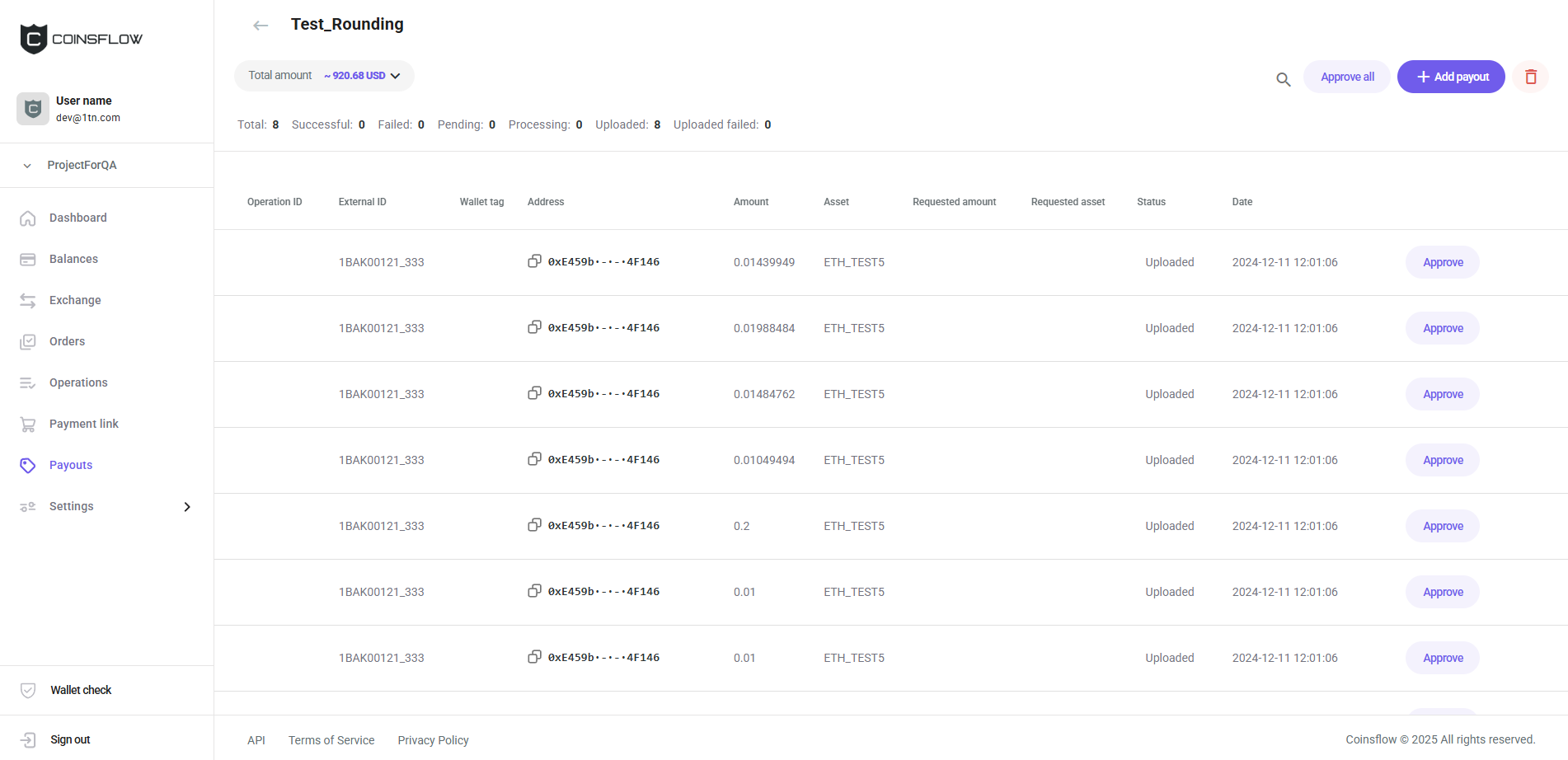The height and width of the screenshot is (760, 1568).
Task: Open the Balances page
Action: (x=73, y=259)
